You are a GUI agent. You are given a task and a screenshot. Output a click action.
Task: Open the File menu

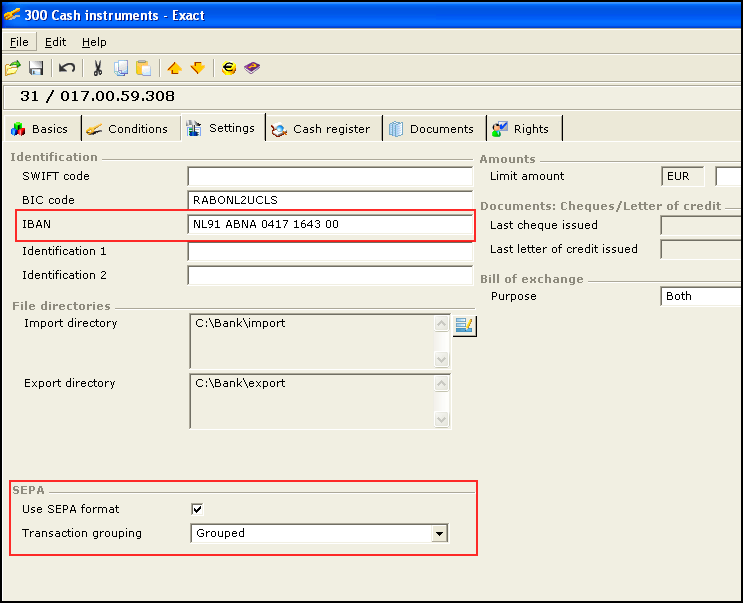tap(19, 42)
